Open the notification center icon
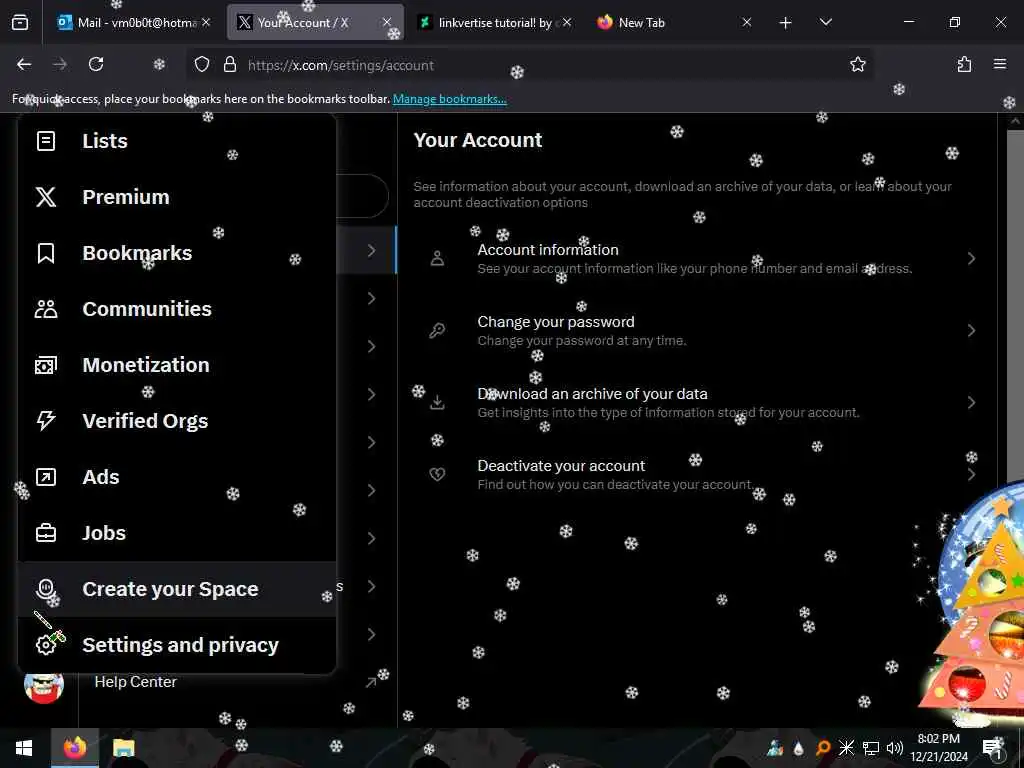The width and height of the screenshot is (1024, 768). click(993, 748)
